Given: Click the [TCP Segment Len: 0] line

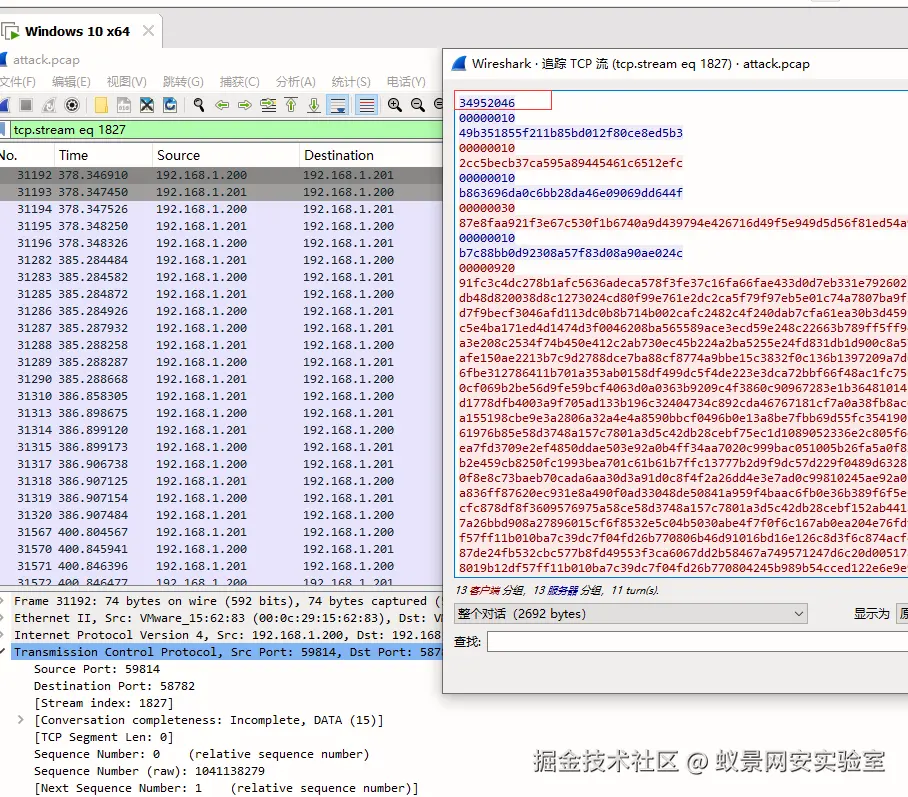Looking at the screenshot, I should (x=104, y=737).
